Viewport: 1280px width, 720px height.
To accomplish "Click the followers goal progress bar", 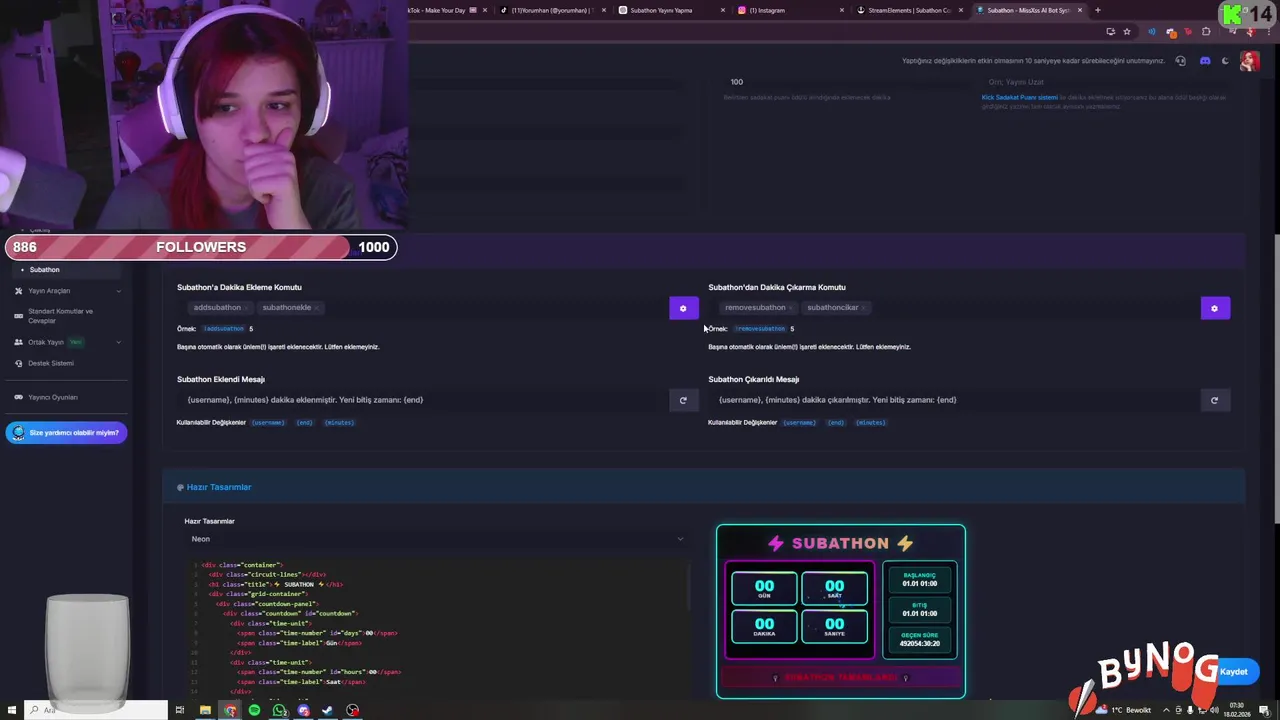I will (x=201, y=247).
